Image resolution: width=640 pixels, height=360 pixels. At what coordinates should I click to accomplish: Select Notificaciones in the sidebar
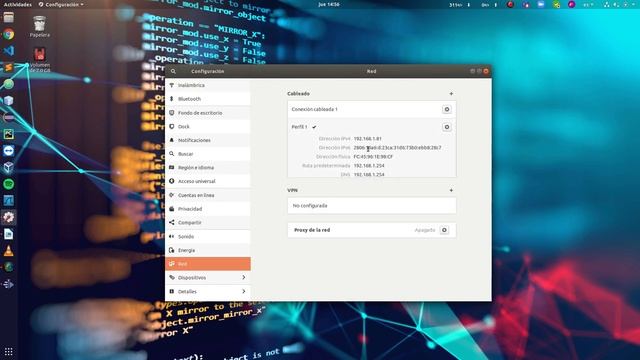(x=208, y=140)
